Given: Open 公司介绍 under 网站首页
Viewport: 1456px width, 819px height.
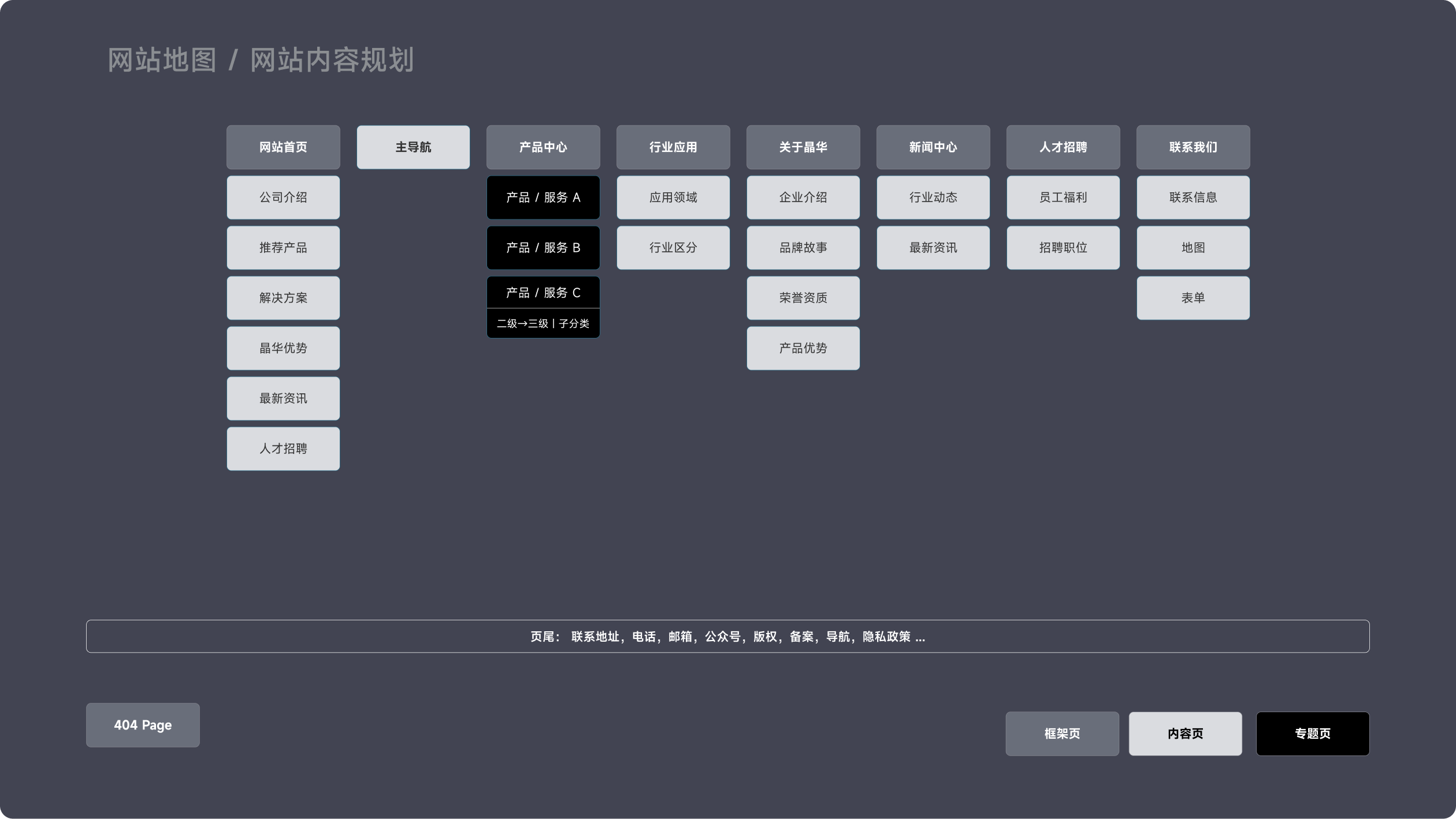Looking at the screenshot, I should [x=283, y=198].
